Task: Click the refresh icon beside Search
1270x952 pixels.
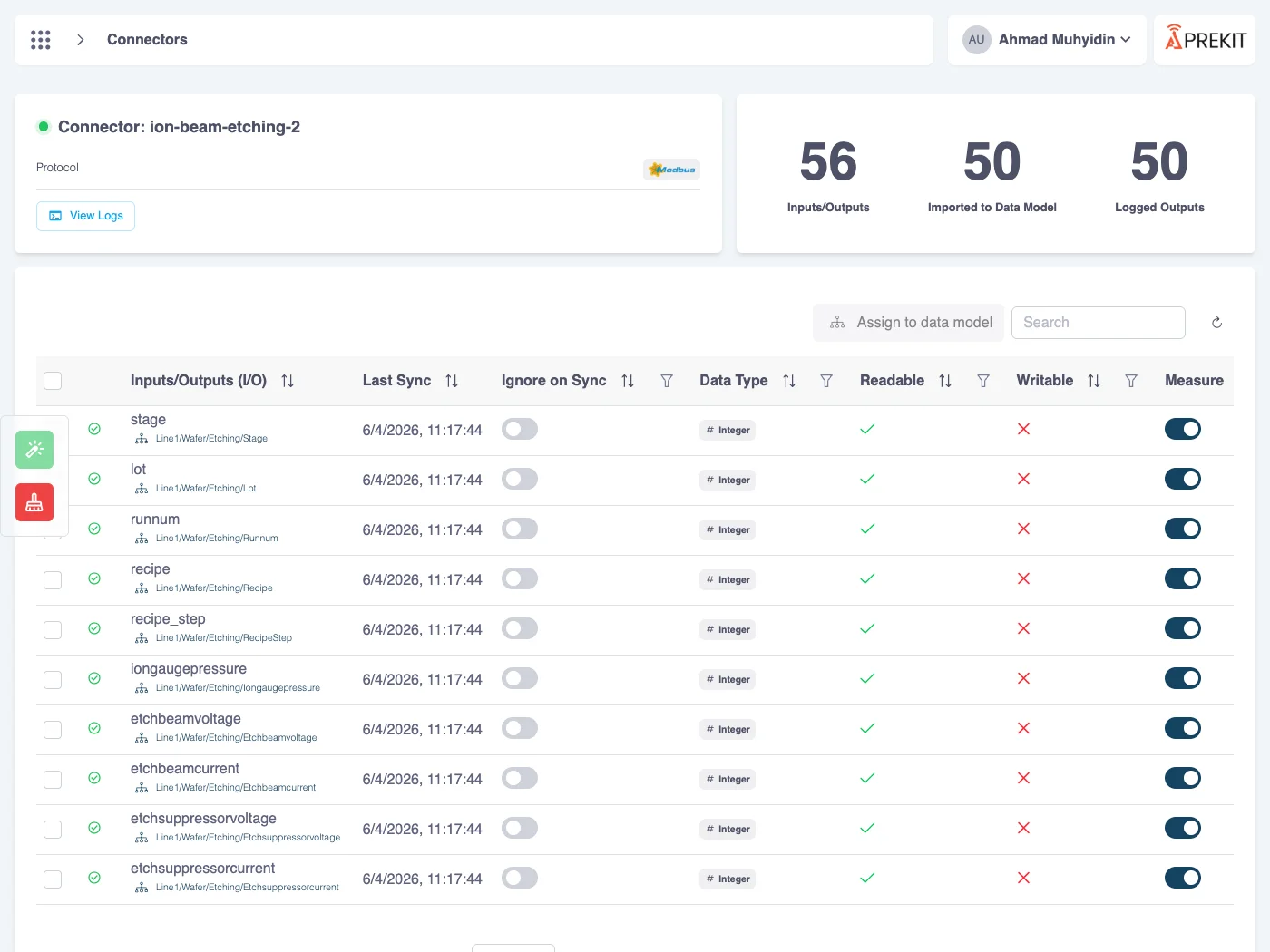Action: [x=1216, y=323]
